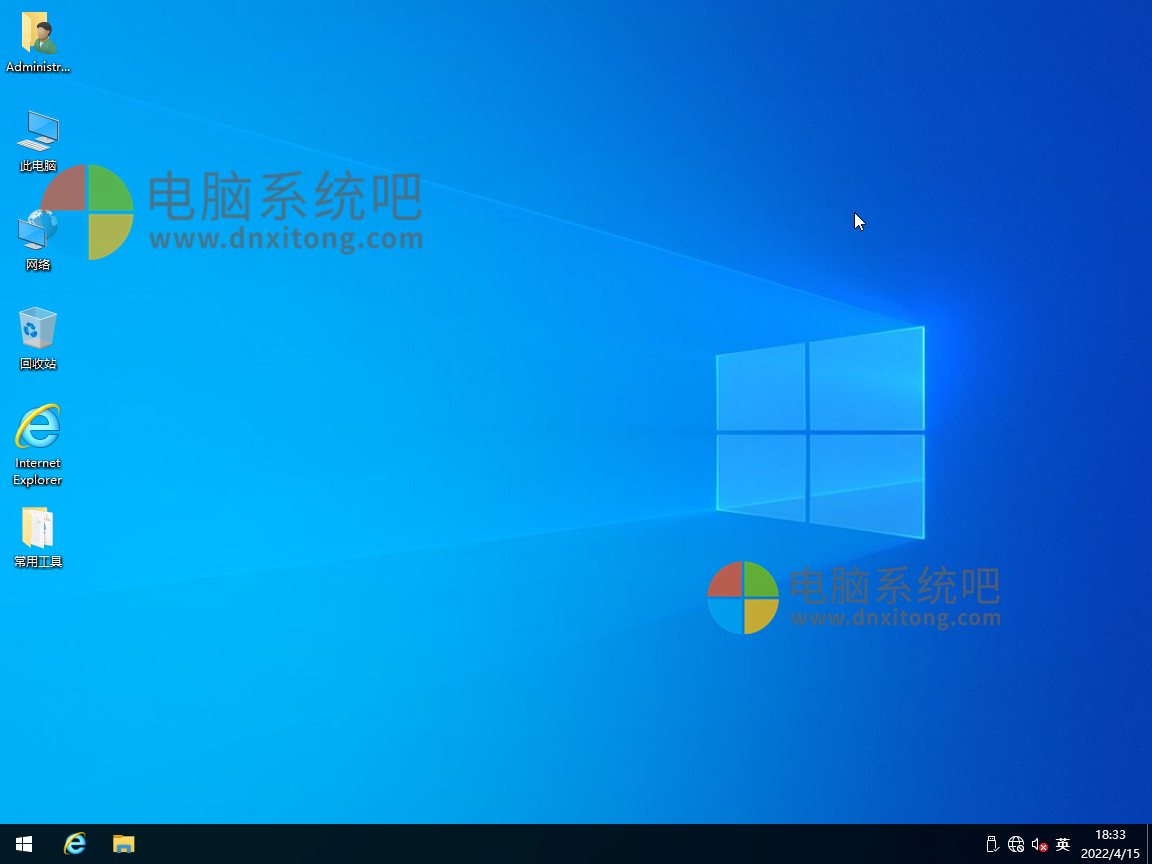The width and height of the screenshot is (1152, 864).
Task: Launch Internet Explorer from the taskbar
Action: coord(74,843)
